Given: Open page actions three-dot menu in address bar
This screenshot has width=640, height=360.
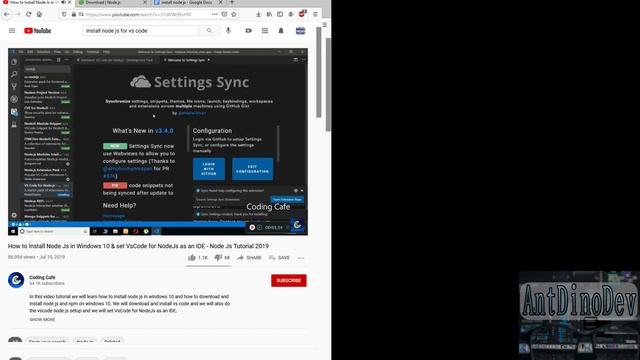Looking at the screenshot, I should tap(215, 14).
